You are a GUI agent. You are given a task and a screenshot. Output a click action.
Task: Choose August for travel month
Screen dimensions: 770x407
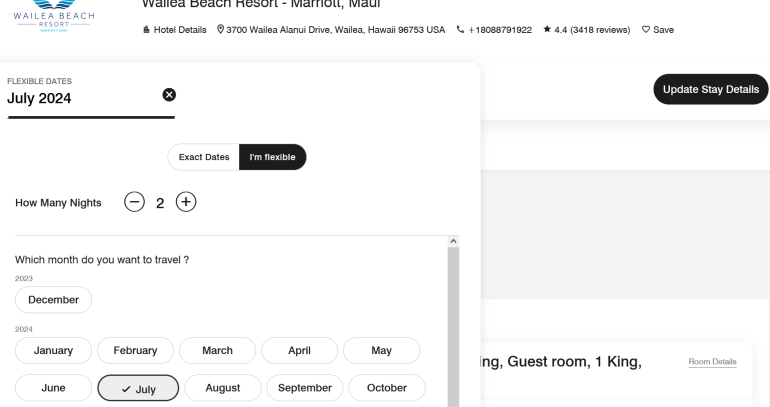[x=221, y=387]
